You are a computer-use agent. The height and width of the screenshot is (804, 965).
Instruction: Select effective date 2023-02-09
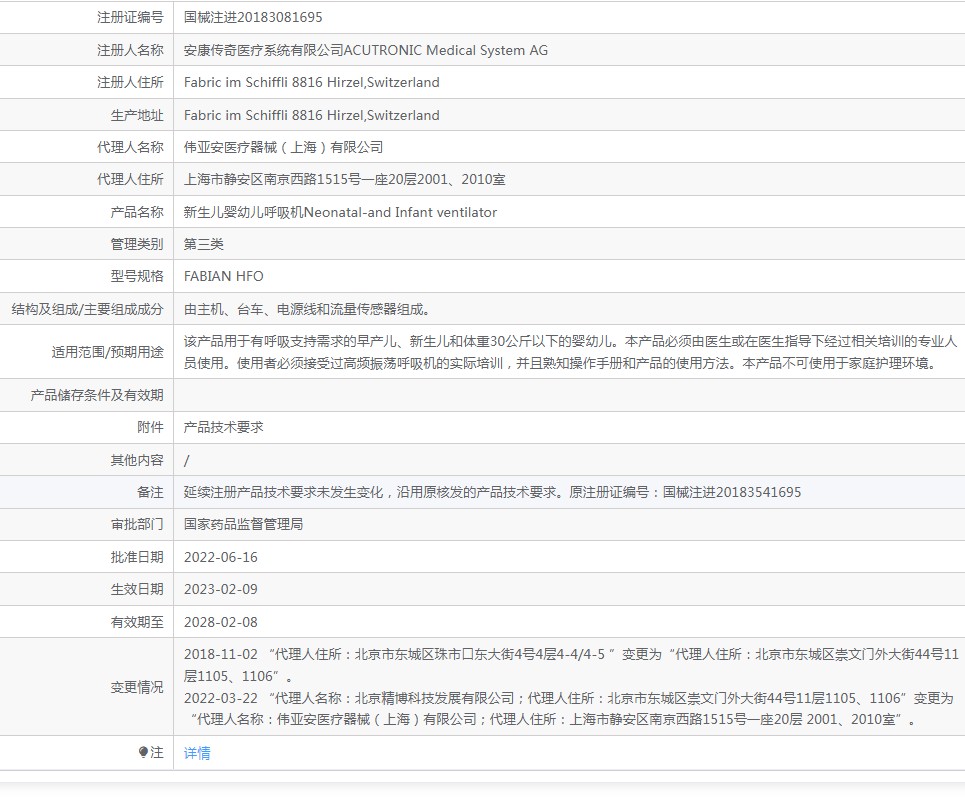click(x=220, y=589)
